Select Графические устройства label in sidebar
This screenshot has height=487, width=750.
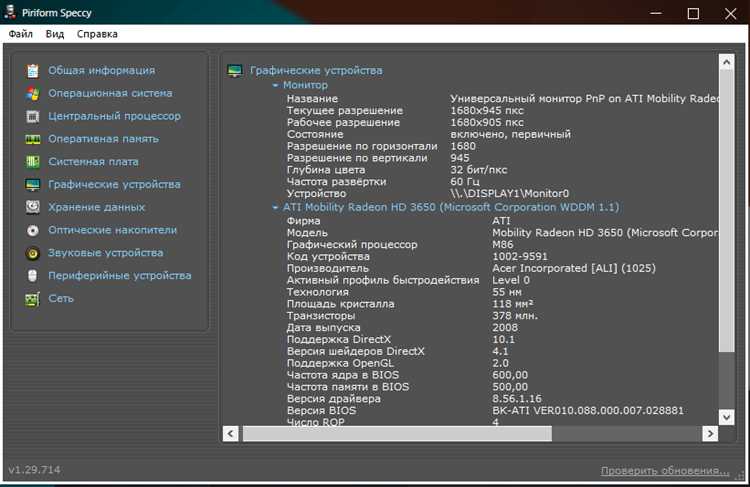pos(114,184)
